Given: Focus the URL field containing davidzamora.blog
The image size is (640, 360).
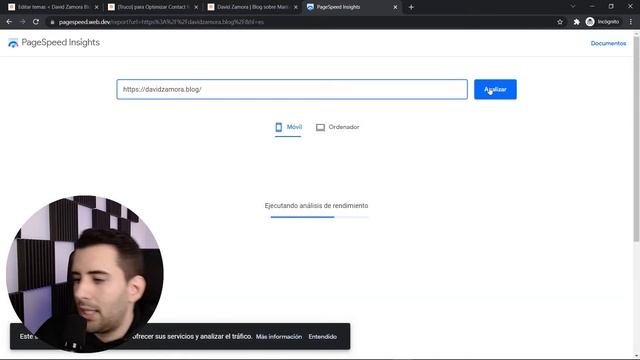Looking at the screenshot, I should click(x=292, y=89).
